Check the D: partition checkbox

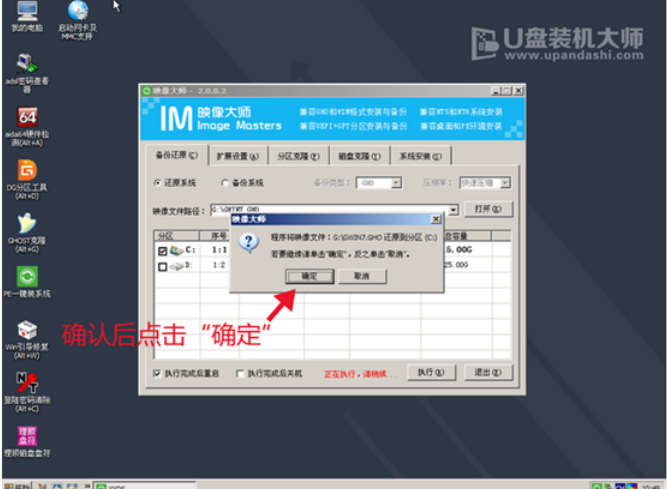[163, 266]
